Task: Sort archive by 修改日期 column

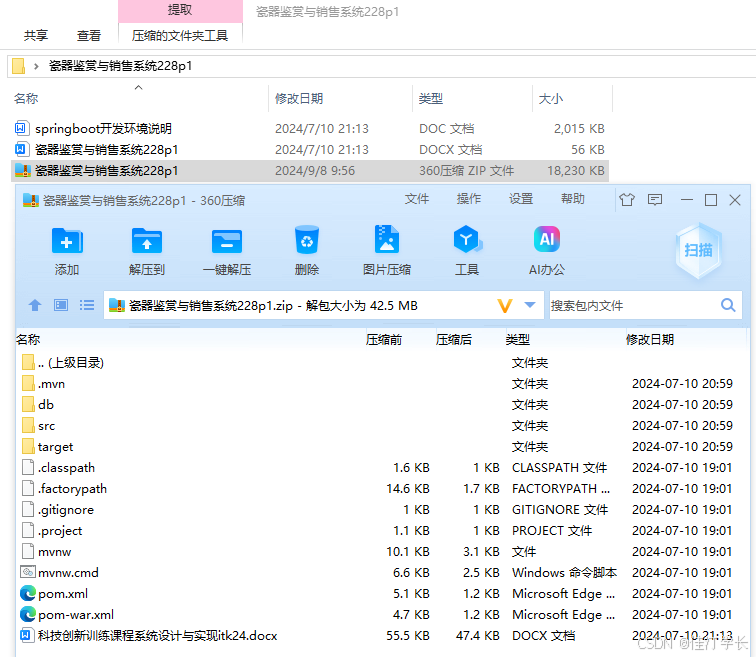Action: pyautogui.click(x=649, y=340)
